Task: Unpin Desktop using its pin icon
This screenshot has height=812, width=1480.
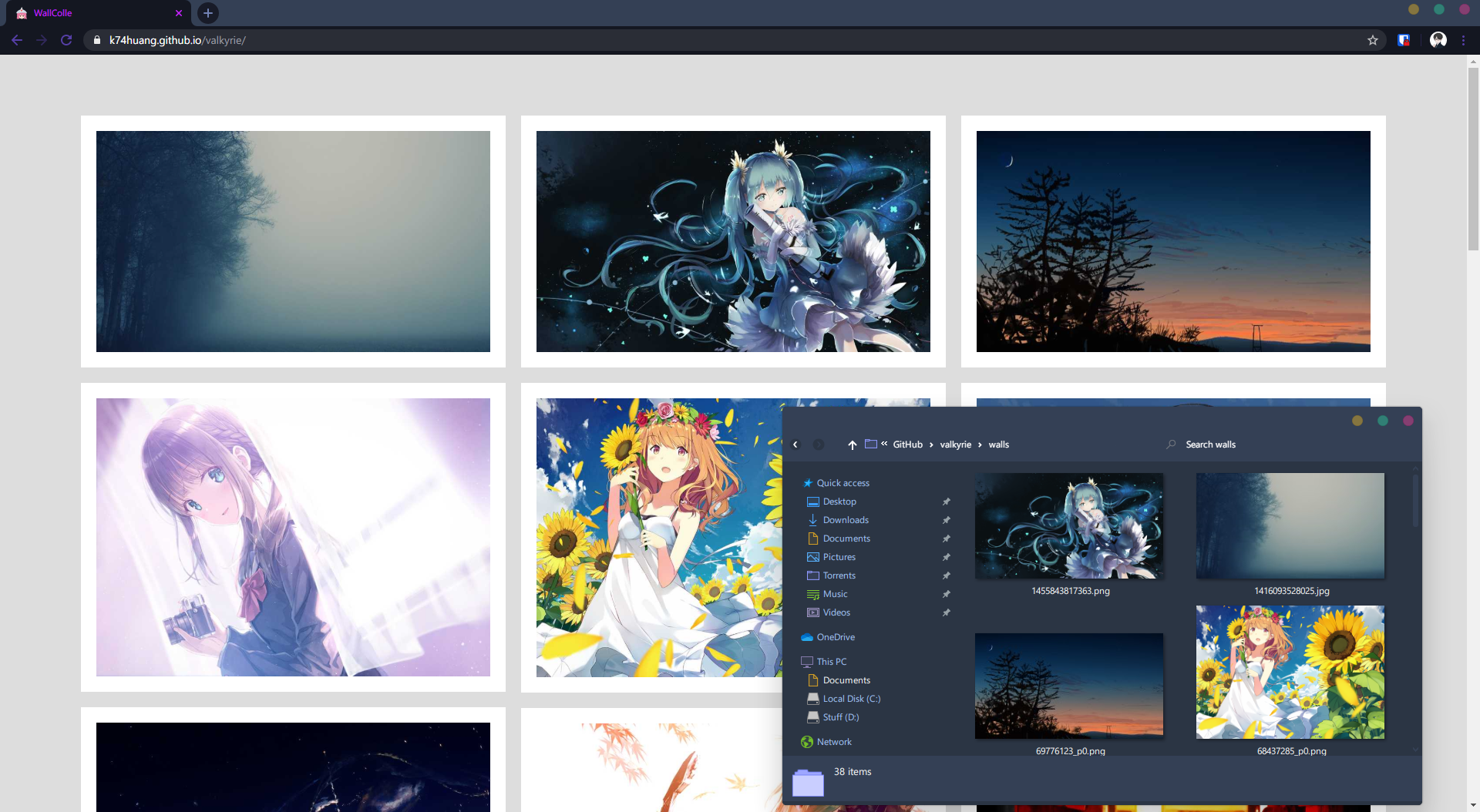Action: pyautogui.click(x=946, y=502)
